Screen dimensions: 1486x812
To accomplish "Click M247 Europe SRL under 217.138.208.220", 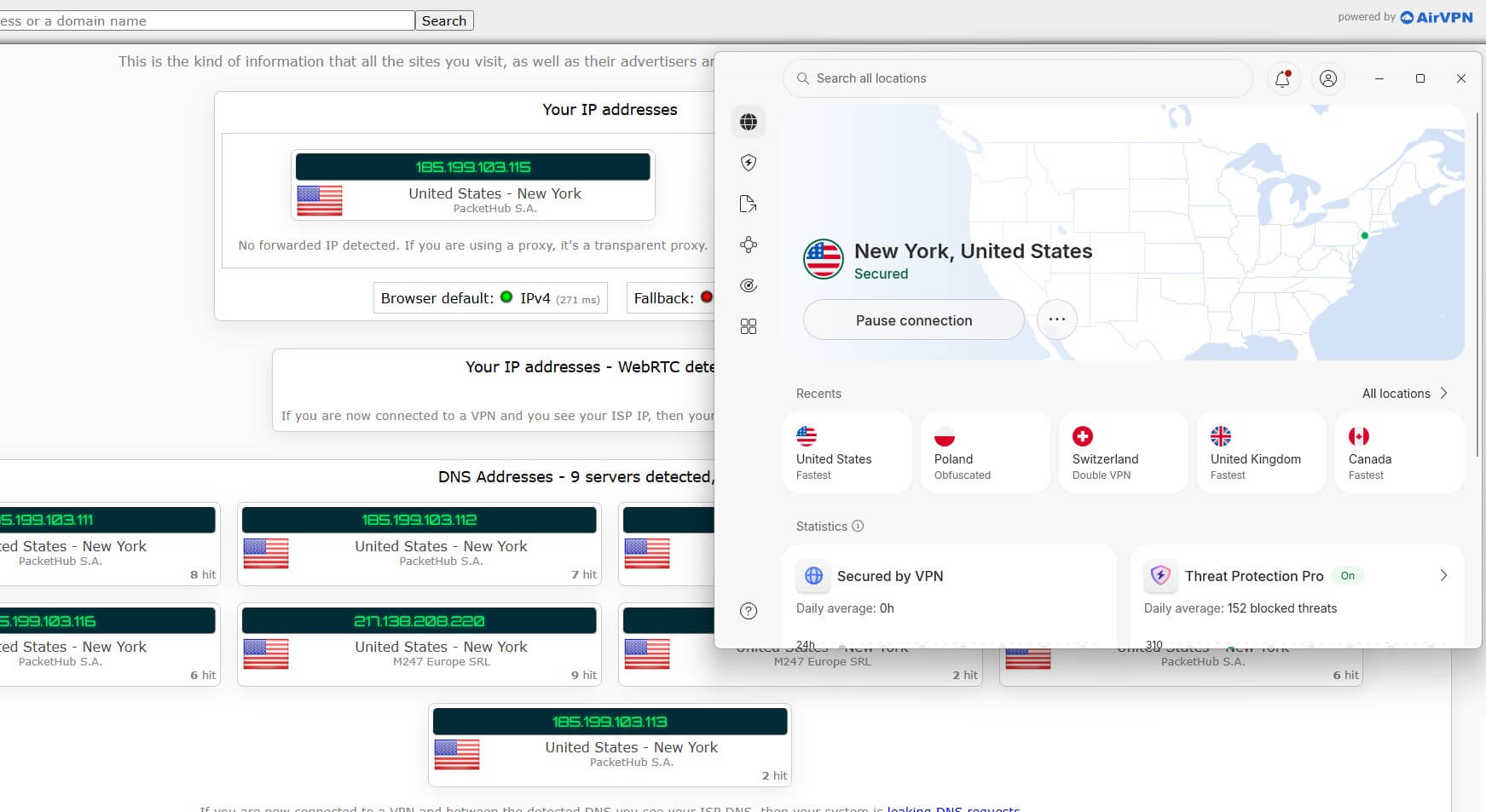I will (x=442, y=662).
